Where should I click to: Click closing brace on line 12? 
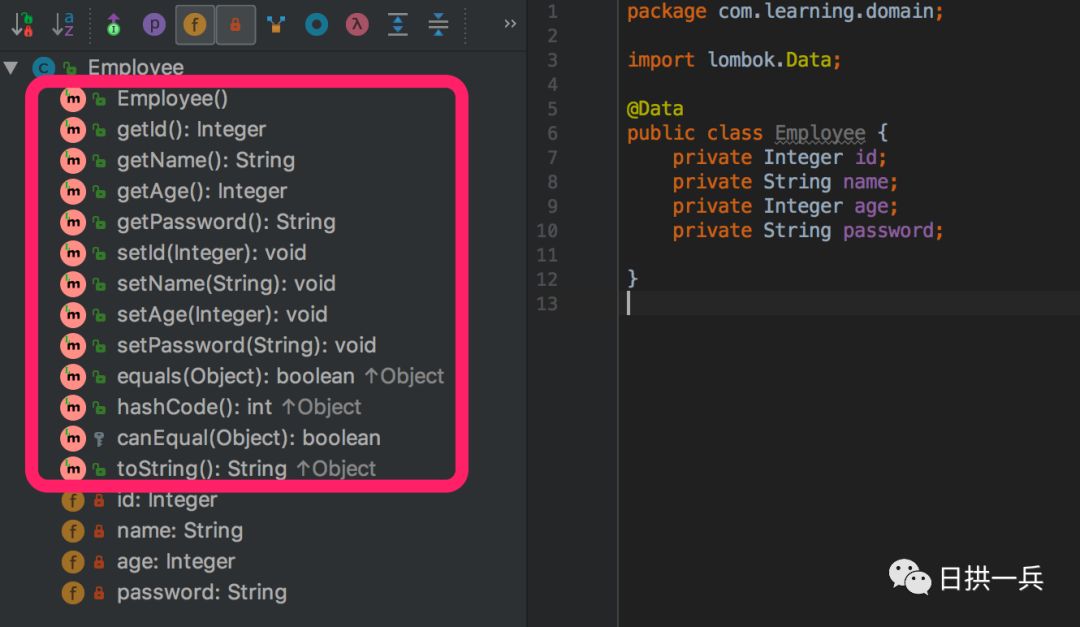pyautogui.click(x=632, y=279)
